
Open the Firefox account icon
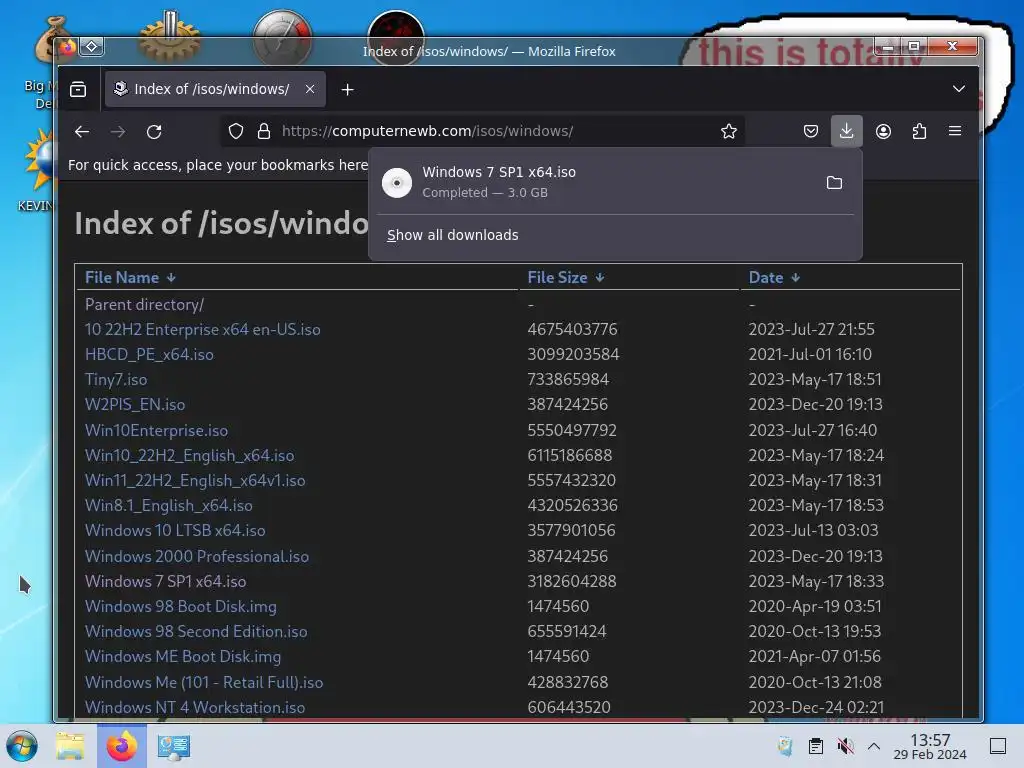click(883, 132)
